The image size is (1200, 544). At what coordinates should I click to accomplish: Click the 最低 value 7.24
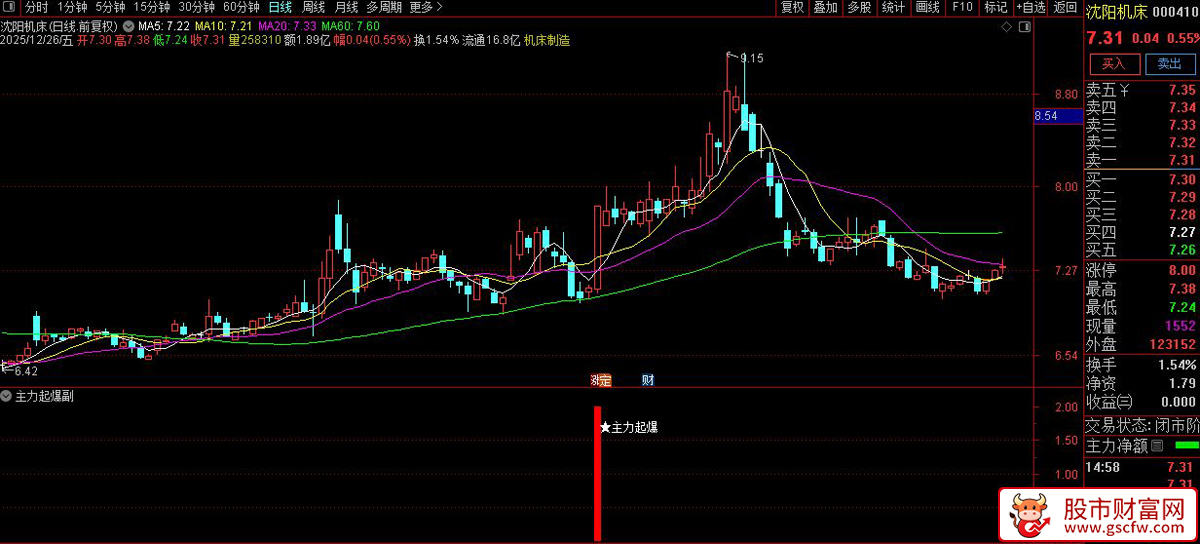pyautogui.click(x=1181, y=307)
